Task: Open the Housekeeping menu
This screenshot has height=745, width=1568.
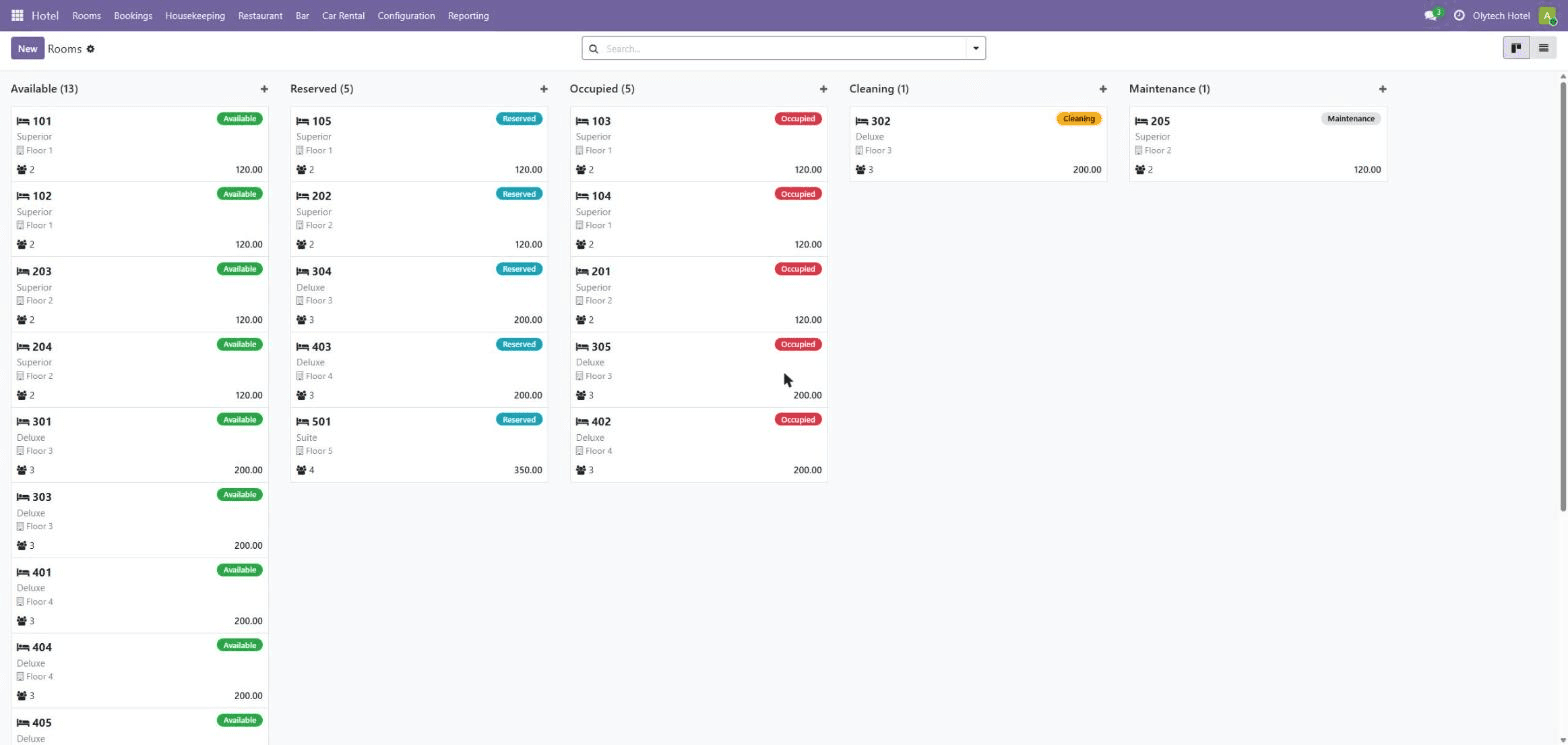Action: [195, 16]
